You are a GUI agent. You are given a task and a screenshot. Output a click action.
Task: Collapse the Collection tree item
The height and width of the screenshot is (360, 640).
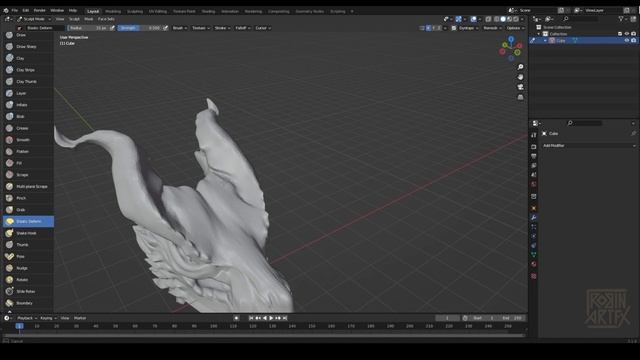[x=539, y=34]
